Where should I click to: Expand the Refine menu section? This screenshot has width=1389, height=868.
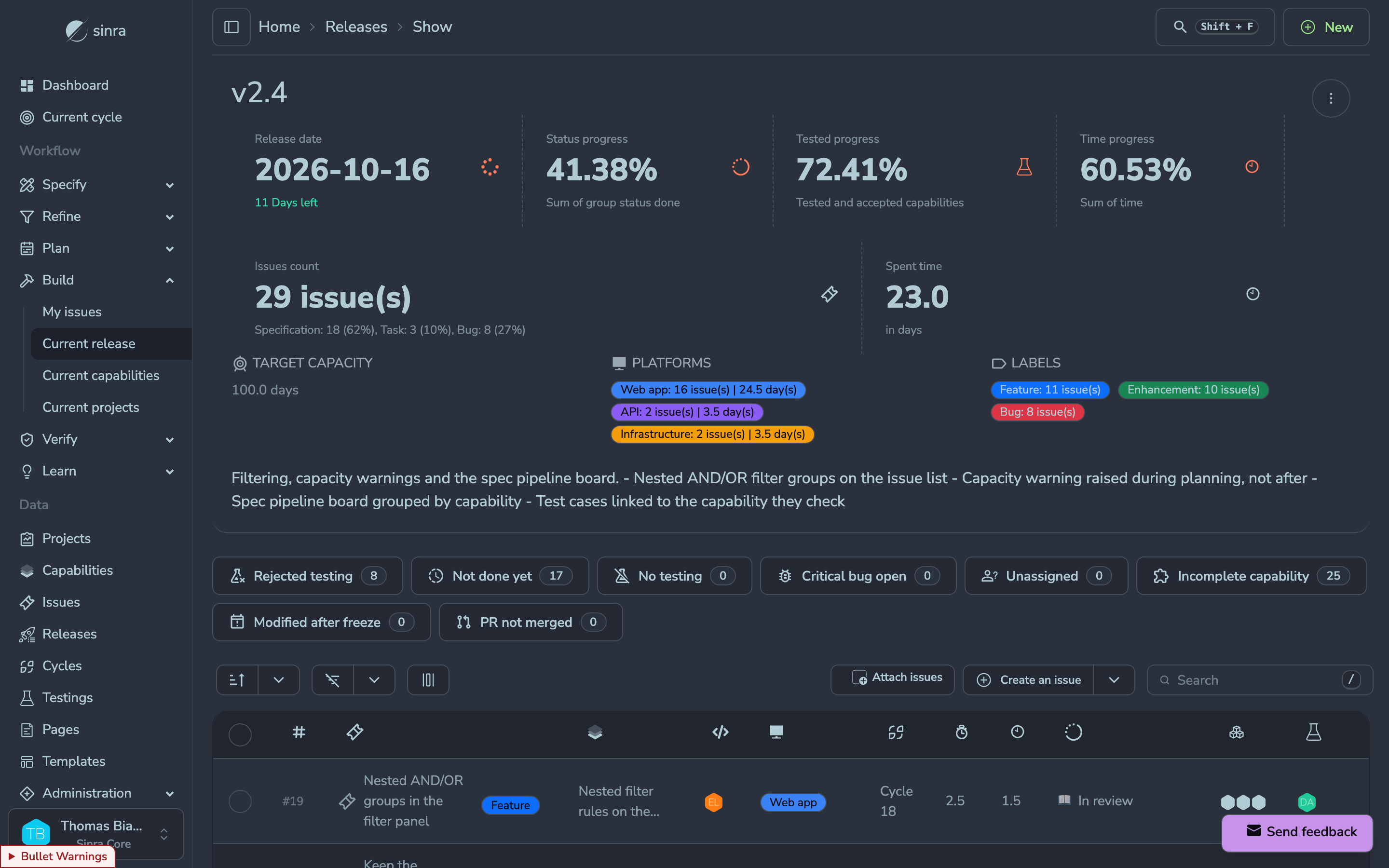96,217
